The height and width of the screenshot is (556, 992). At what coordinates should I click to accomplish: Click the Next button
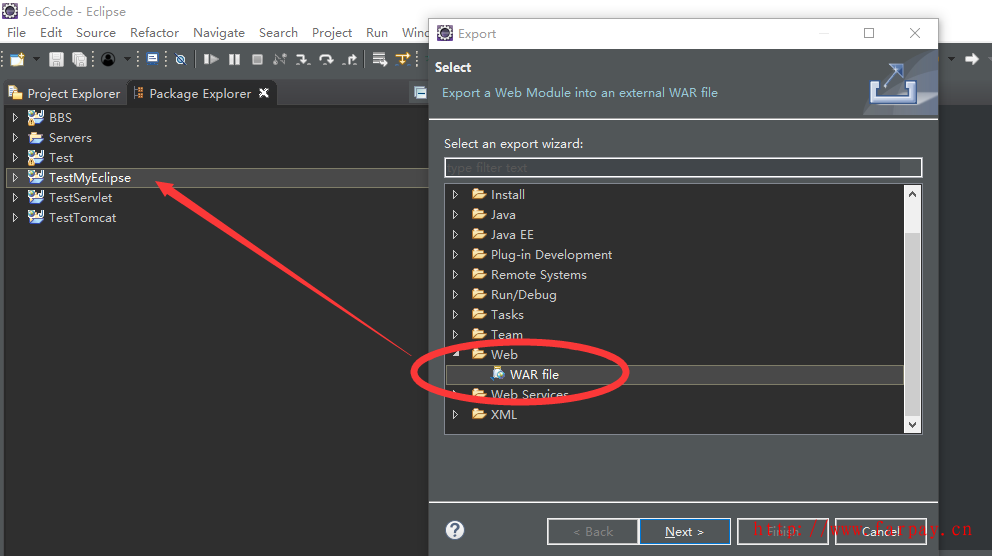pos(684,532)
